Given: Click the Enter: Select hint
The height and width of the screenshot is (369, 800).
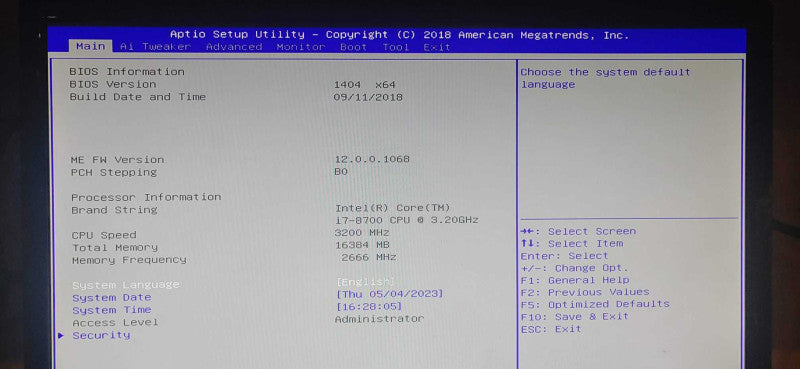Looking at the screenshot, I should (564, 256).
